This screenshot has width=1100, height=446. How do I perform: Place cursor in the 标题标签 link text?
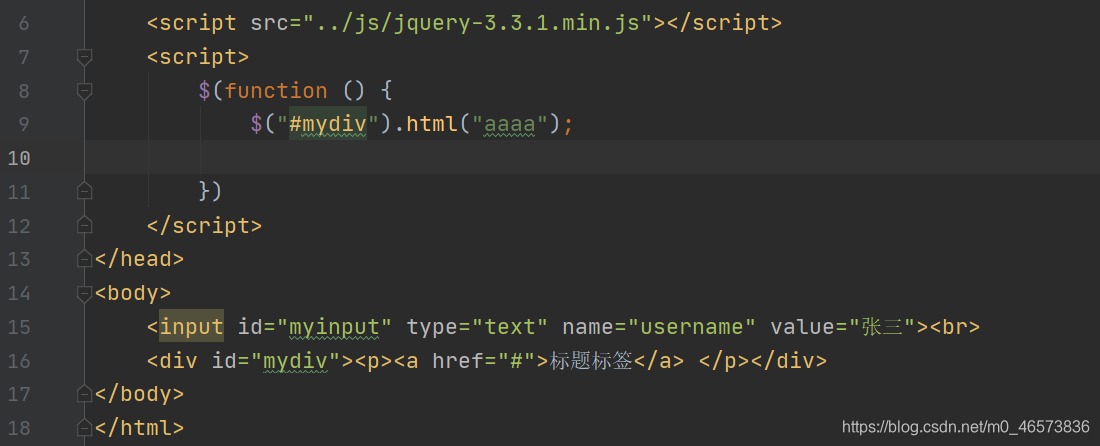(x=591, y=360)
